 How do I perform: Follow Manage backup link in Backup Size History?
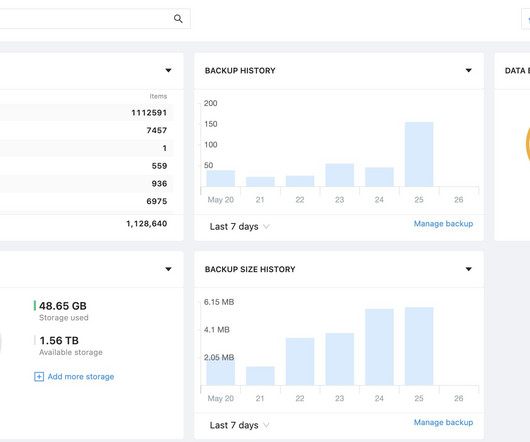[x=443, y=422]
